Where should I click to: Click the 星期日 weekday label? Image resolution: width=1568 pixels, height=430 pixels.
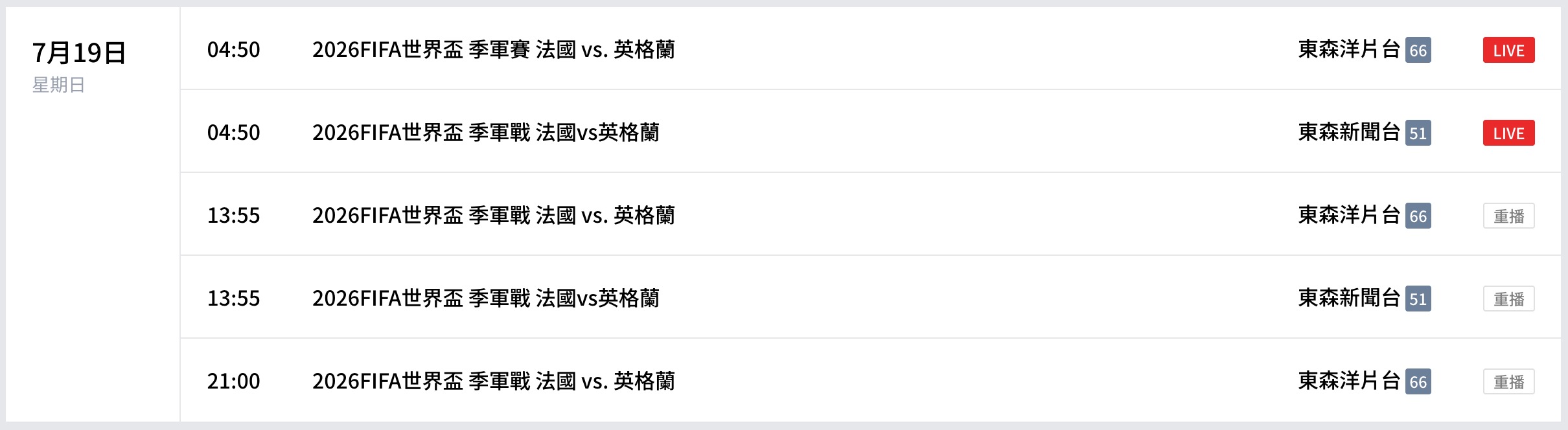point(58,85)
